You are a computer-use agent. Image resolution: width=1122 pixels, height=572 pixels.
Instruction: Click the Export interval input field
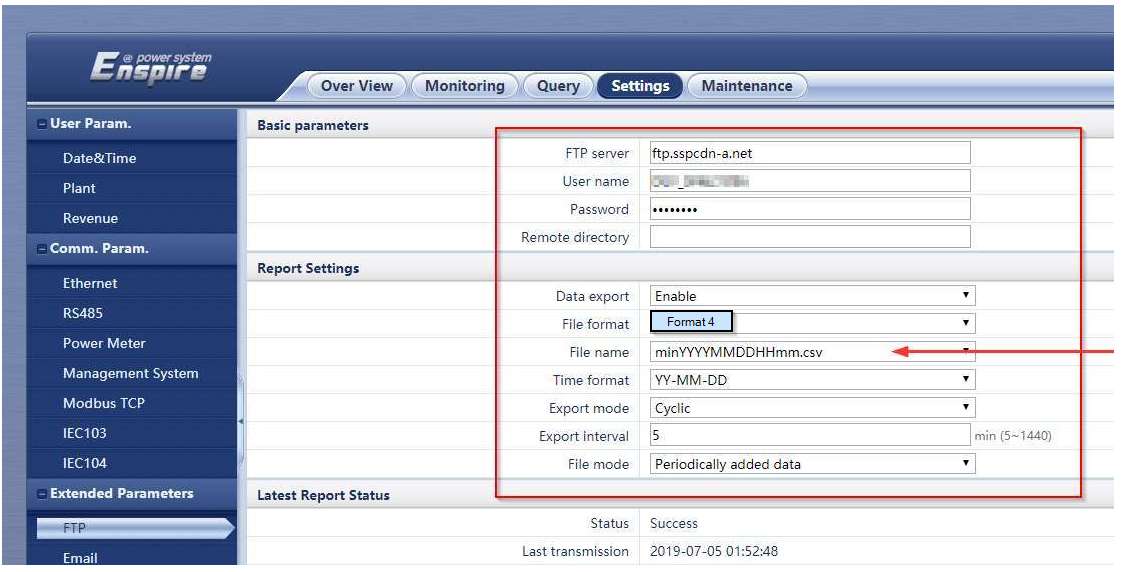[x=809, y=436]
